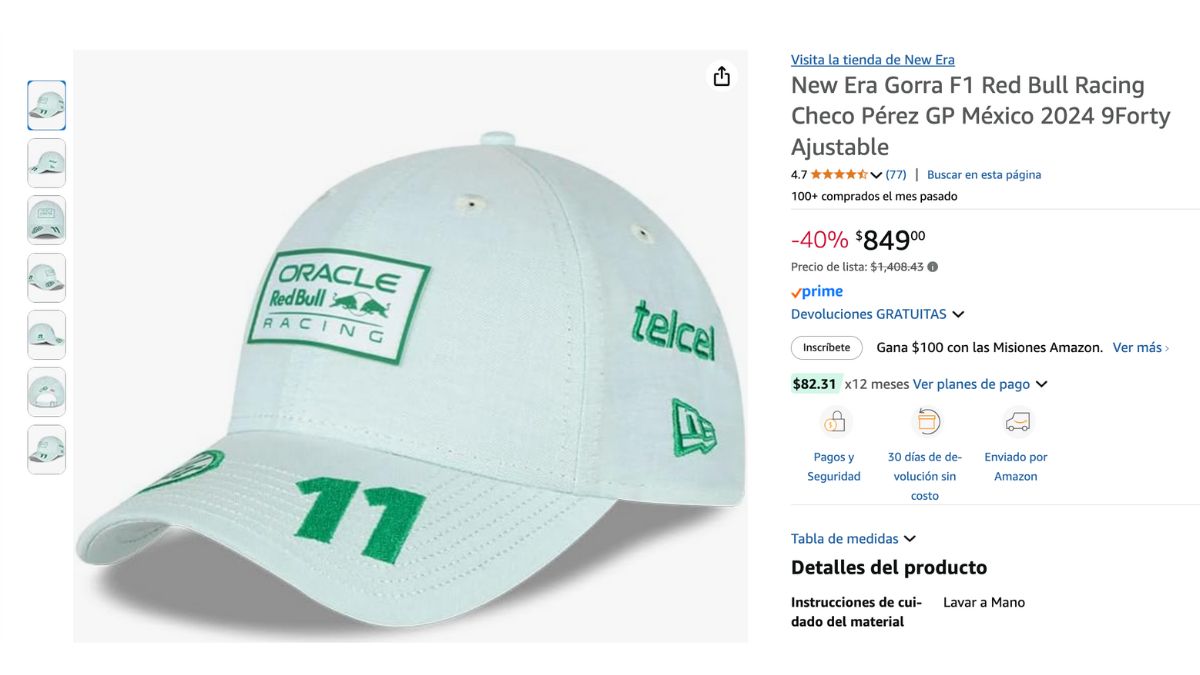Click the Enviado por Amazon truck icon

point(1017,423)
